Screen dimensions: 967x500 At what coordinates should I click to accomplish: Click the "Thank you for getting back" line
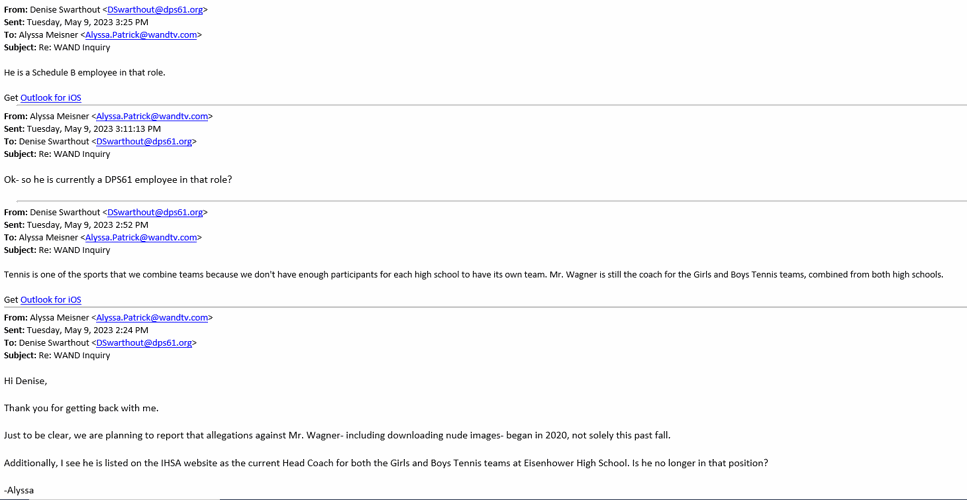[81, 408]
